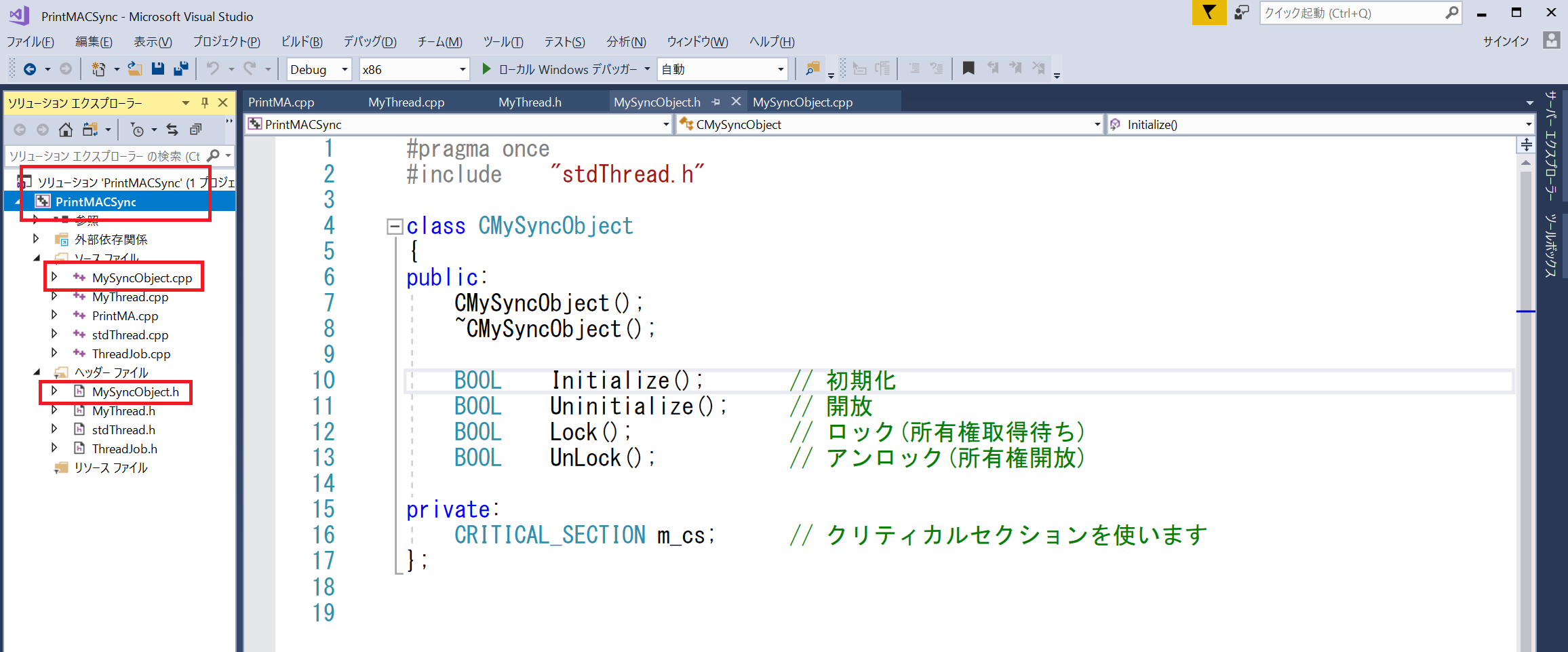Expand the MyThread.cpp tree node
The image size is (1568, 652).
(x=54, y=296)
